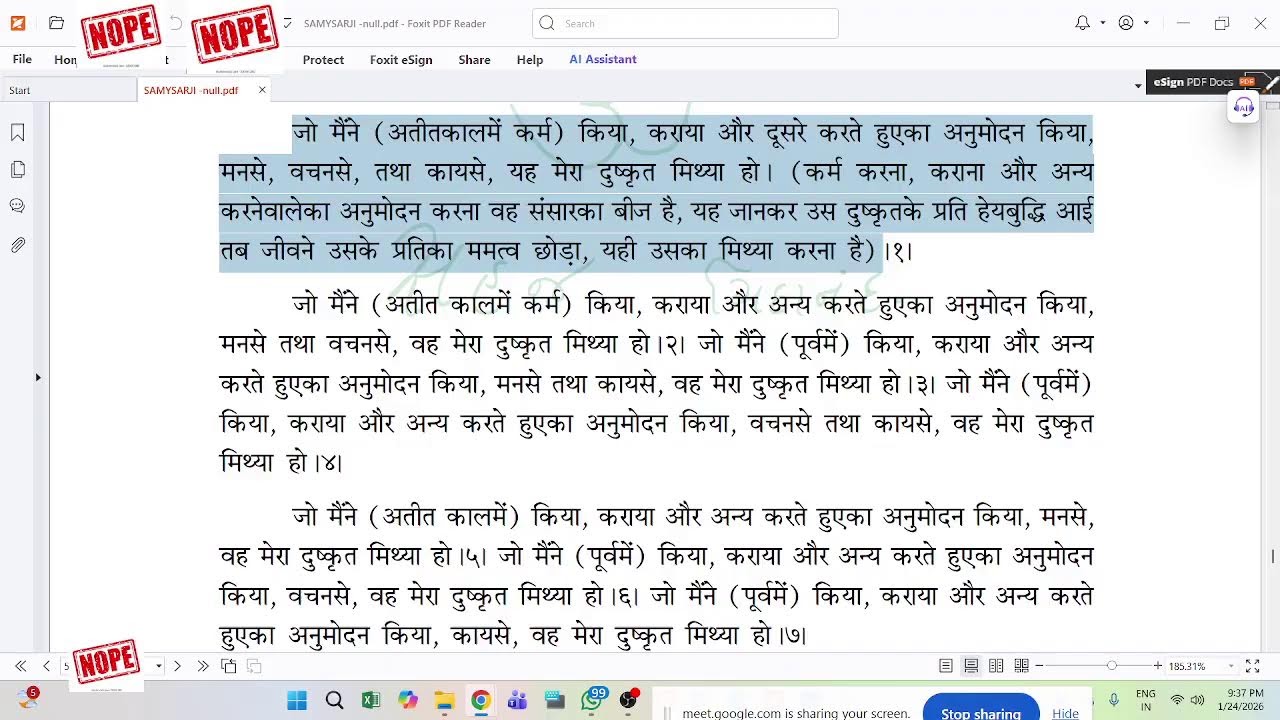Image resolution: width=1280 pixels, height=720 pixels.
Task: Open the Attachments paperclip panel
Action: [x=18, y=244]
